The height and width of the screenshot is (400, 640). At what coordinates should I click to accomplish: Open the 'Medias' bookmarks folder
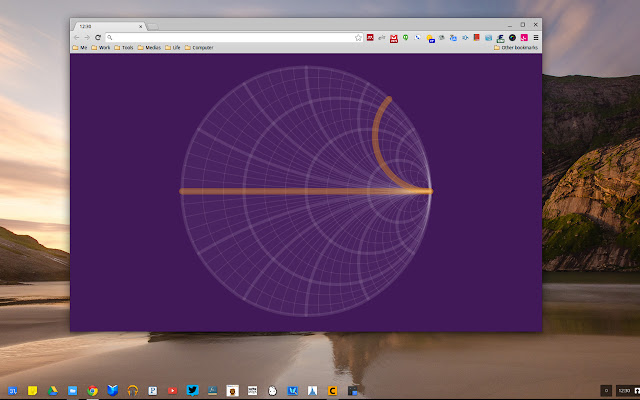coord(149,48)
